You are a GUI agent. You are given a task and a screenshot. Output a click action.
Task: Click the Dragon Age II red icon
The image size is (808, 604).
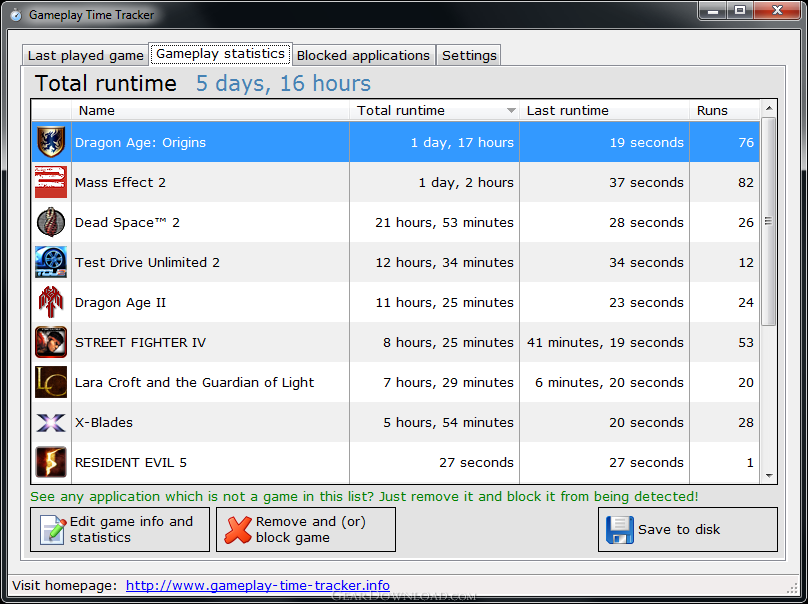click(51, 302)
